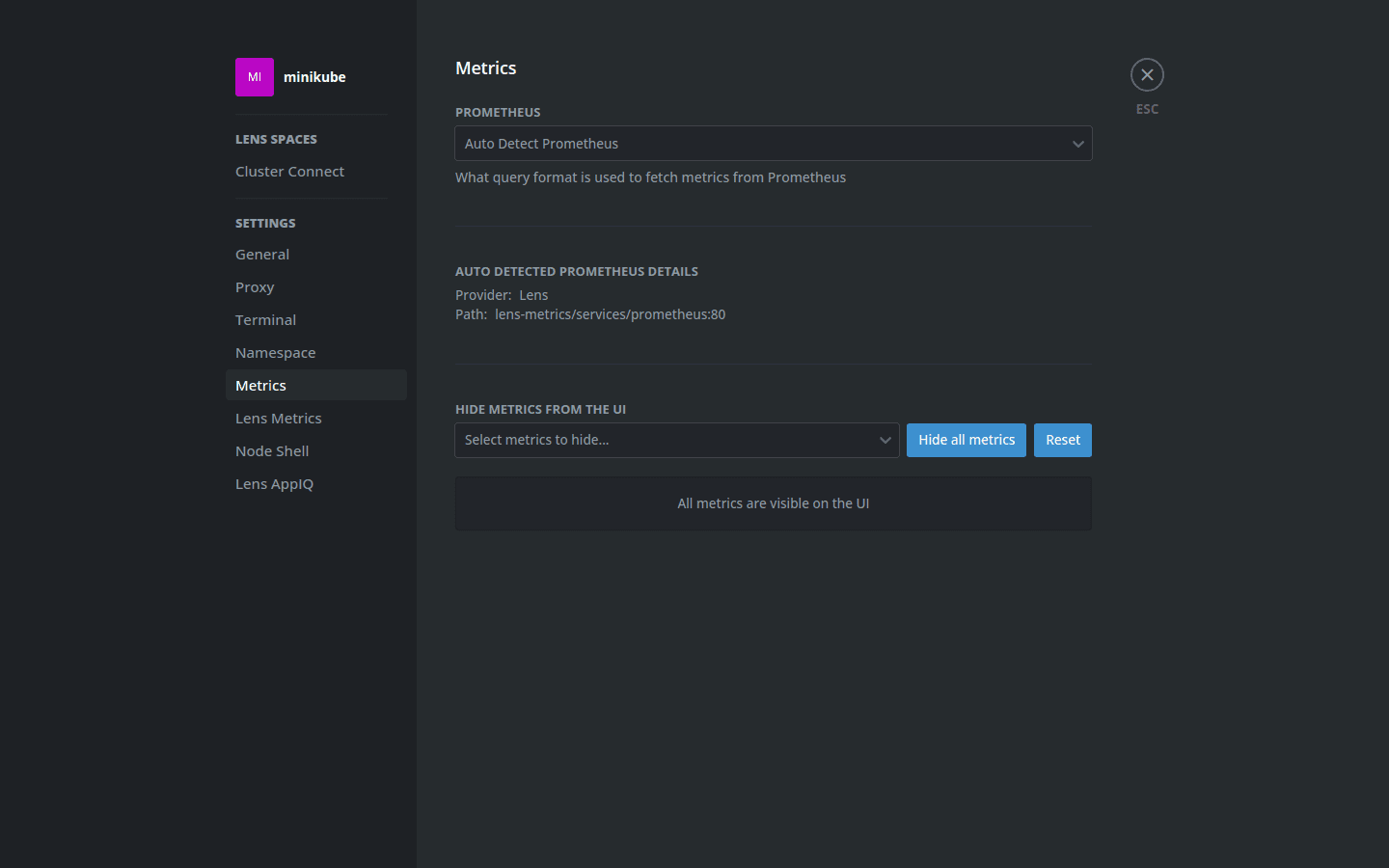Viewport: 1389px width, 868px height.
Task: Click the hide-metrics dropdown chevron arrow
Action: point(885,441)
